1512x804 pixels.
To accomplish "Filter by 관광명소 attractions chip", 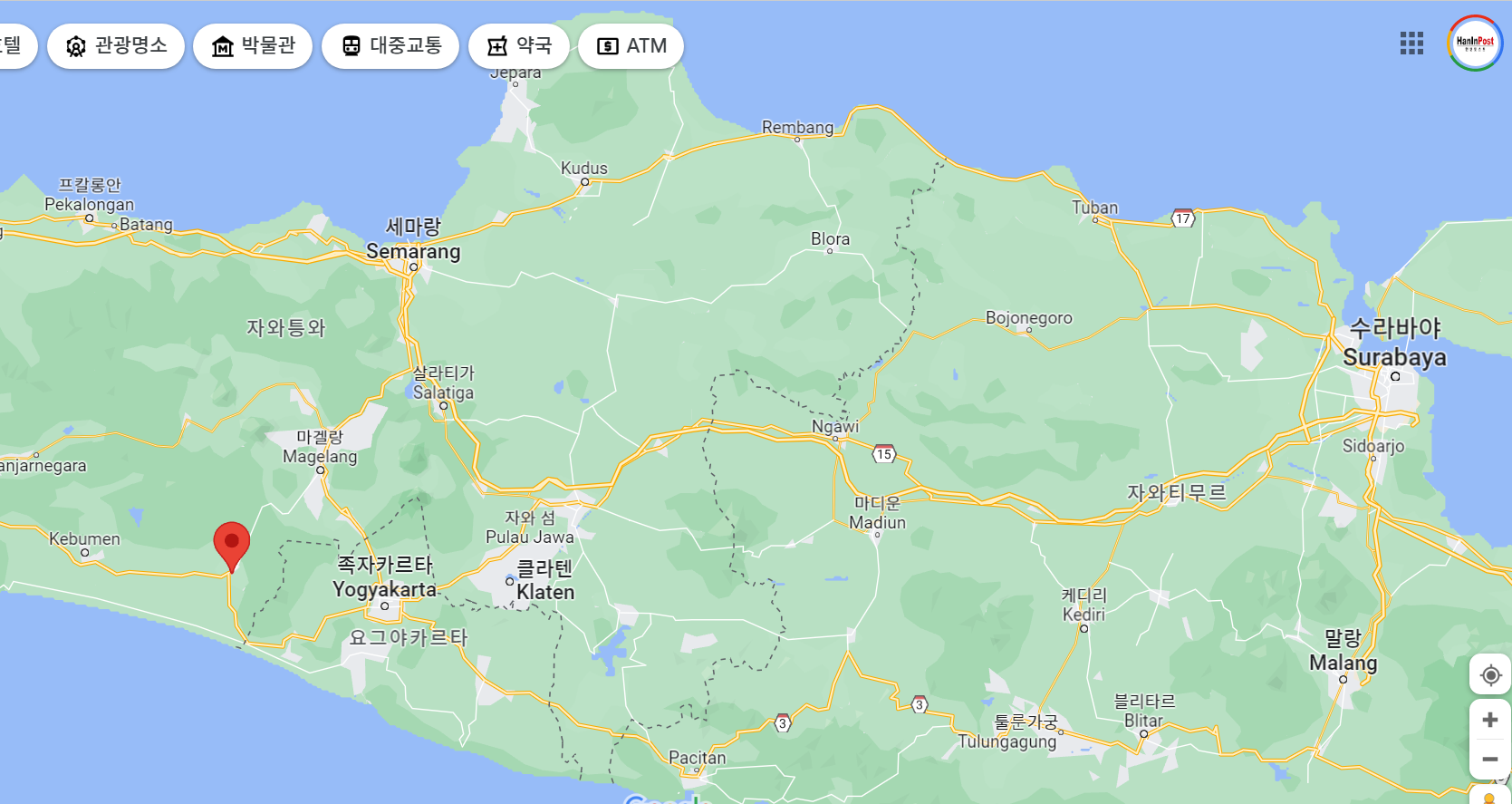I will [116, 46].
